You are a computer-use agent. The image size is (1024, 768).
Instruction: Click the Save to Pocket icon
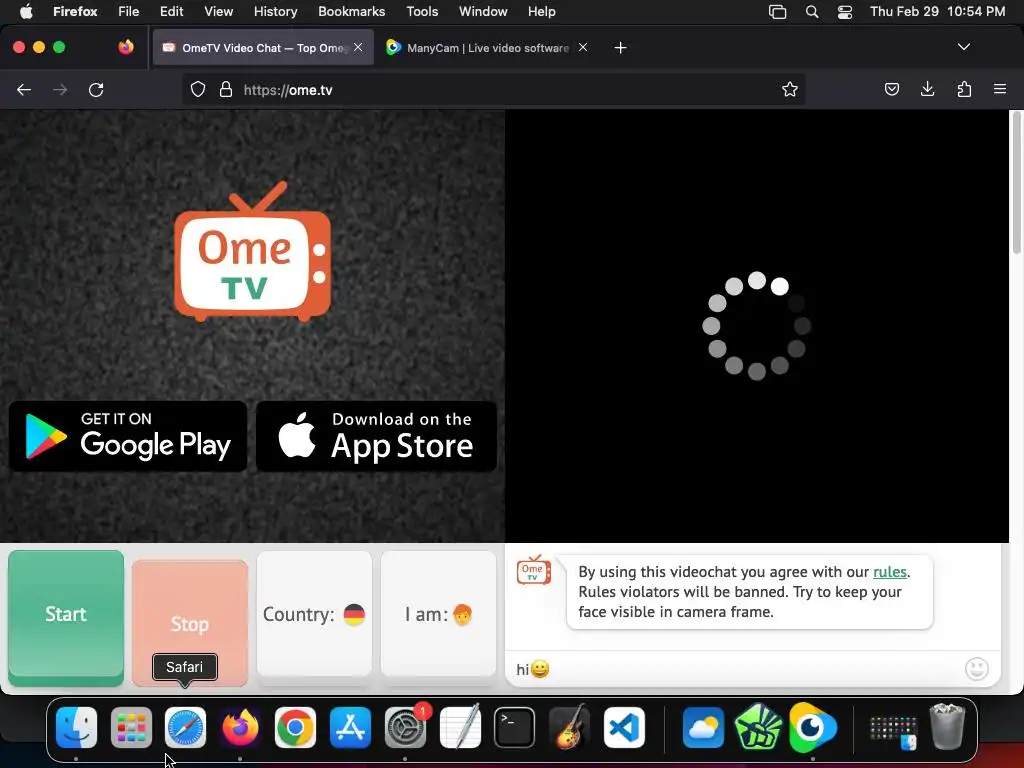891,89
